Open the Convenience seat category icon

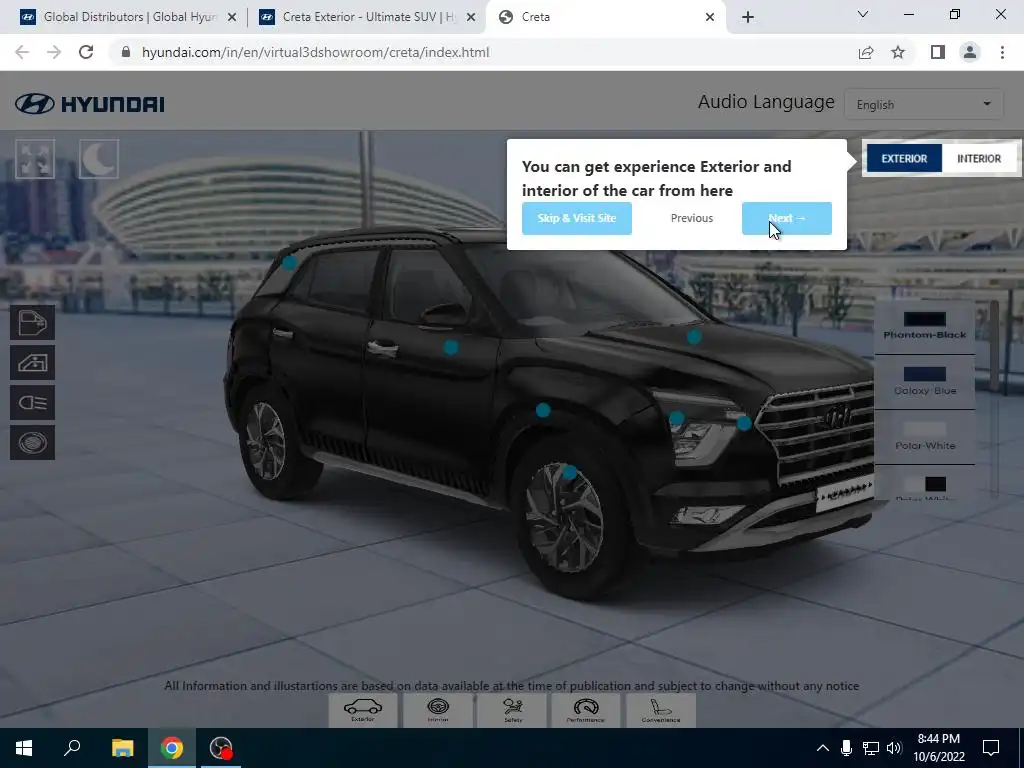click(x=661, y=710)
